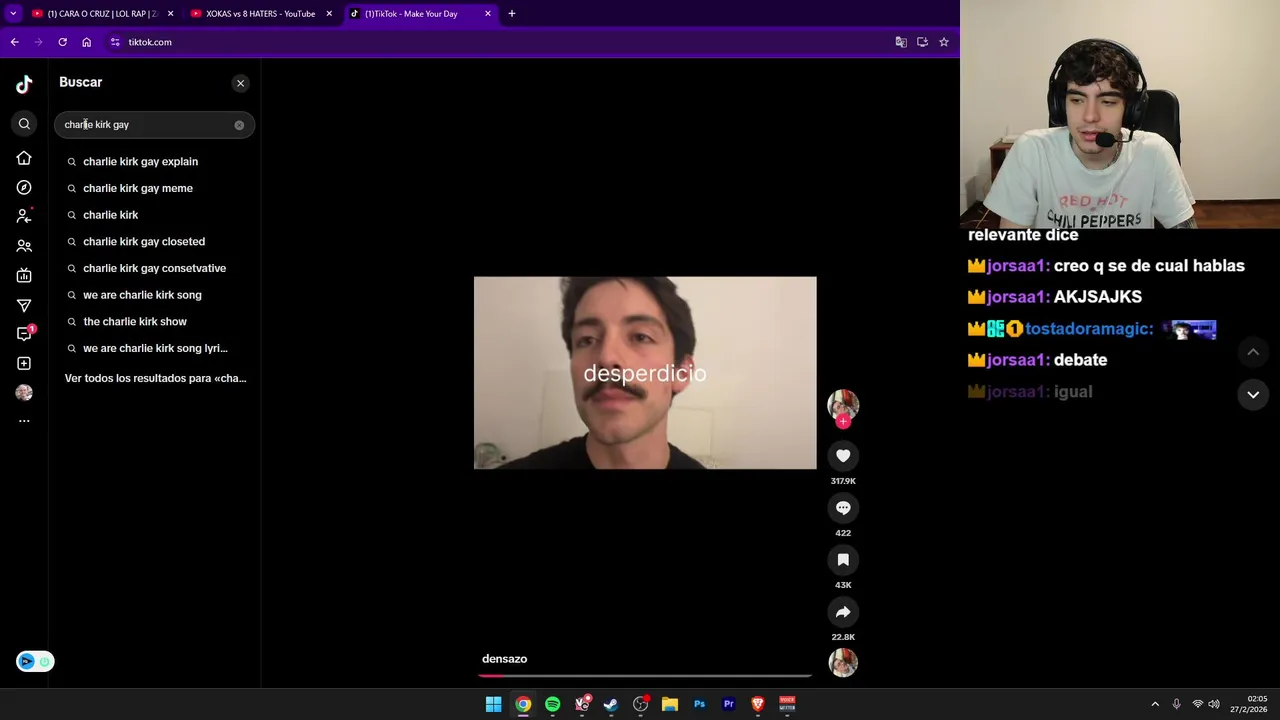Toggle the floating pill widget at bottom-left
Image resolution: width=1280 pixels, height=720 pixels.
(x=35, y=661)
